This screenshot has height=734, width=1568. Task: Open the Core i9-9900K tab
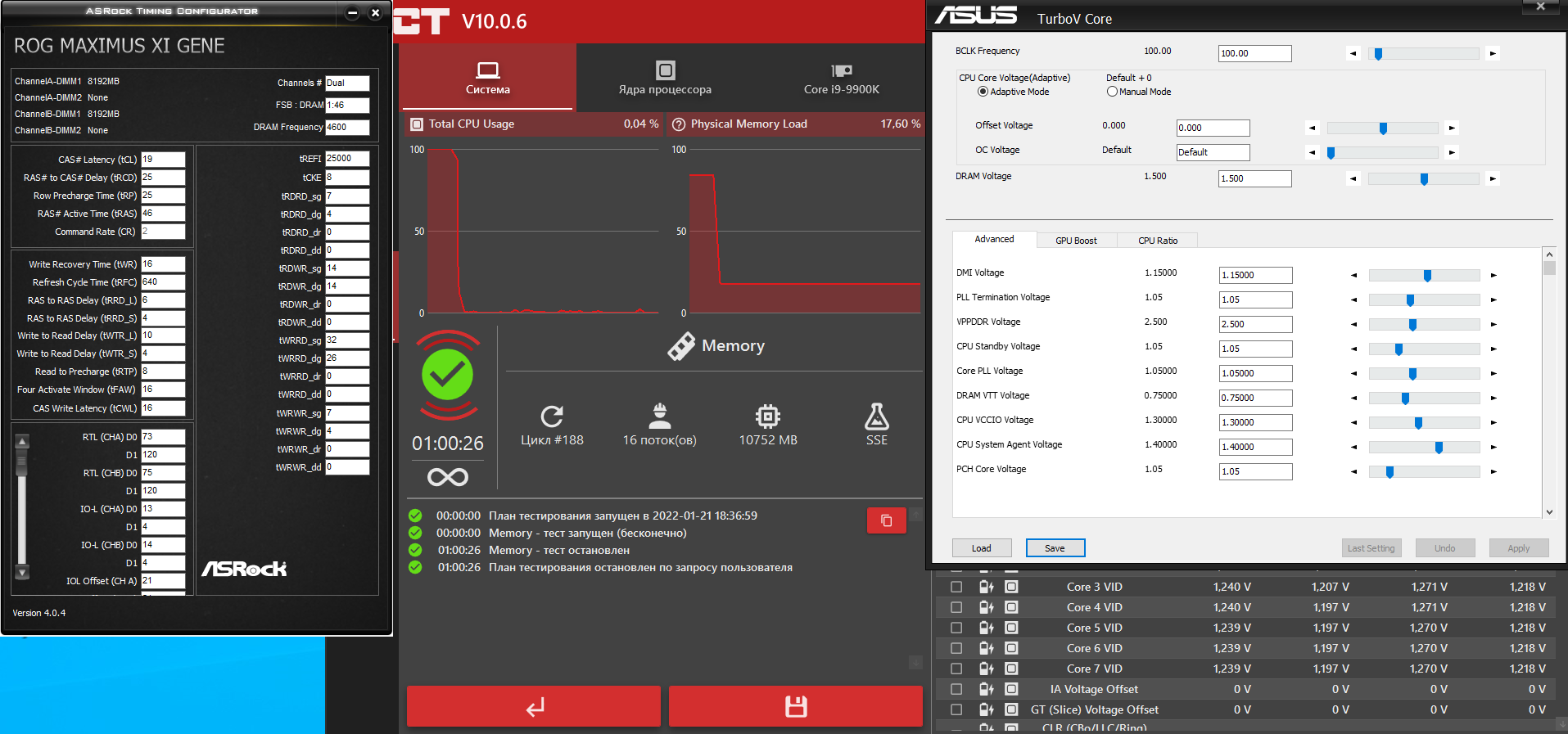pyautogui.click(x=841, y=77)
